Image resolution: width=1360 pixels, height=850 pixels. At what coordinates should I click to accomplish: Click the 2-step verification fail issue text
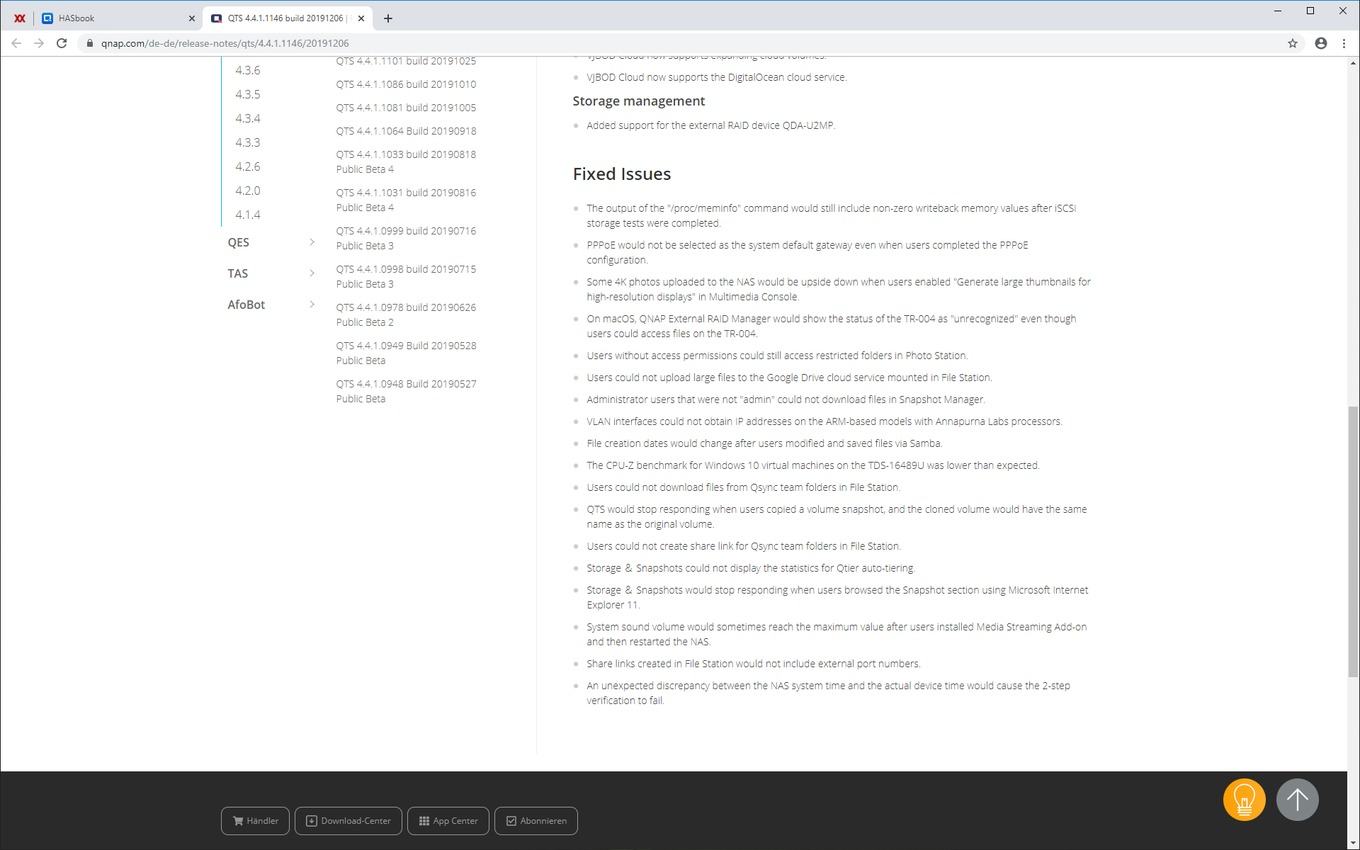tap(828, 693)
